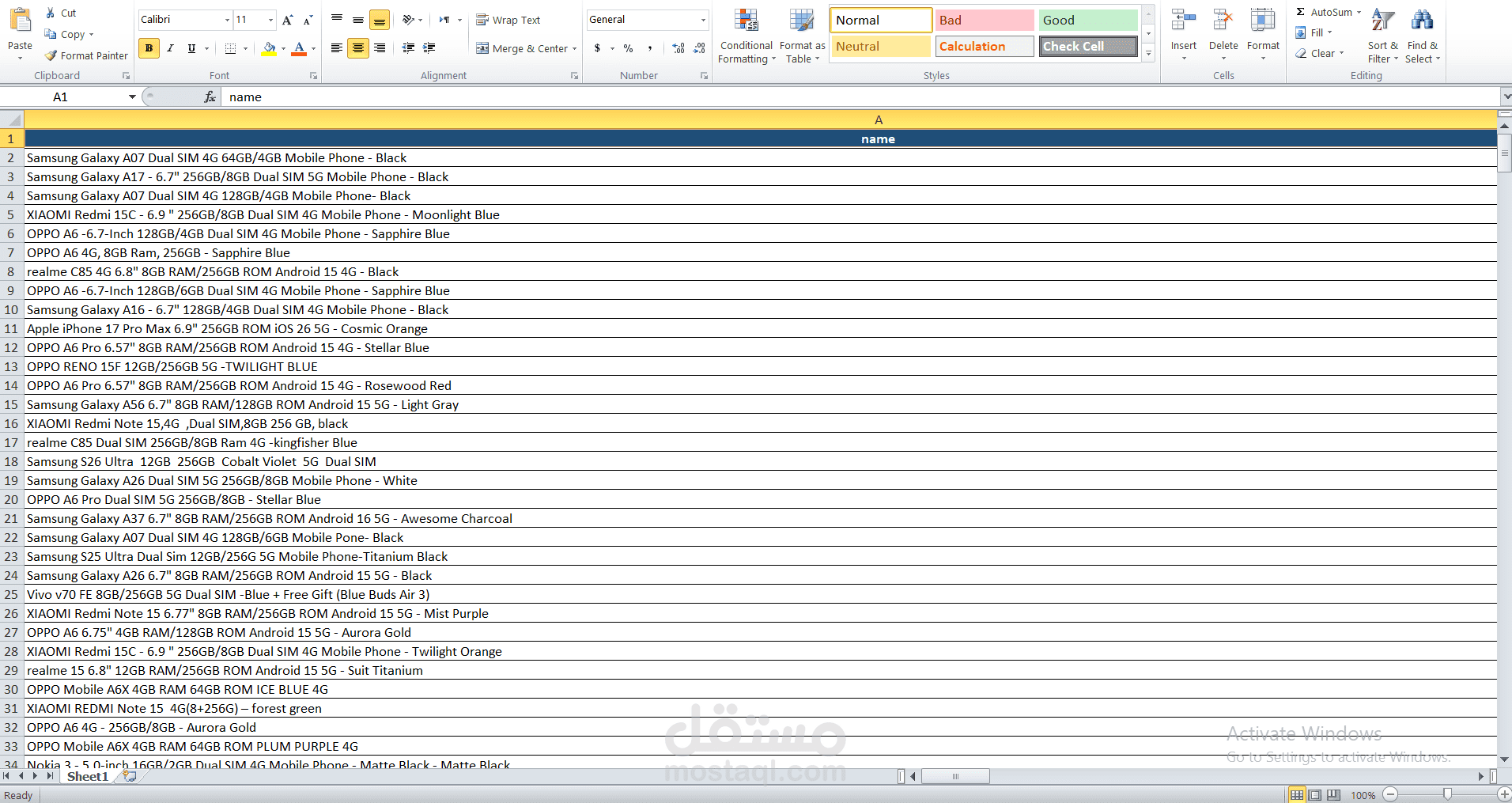
Task: Click the Zoom Out minus button
Action: click(x=1390, y=794)
